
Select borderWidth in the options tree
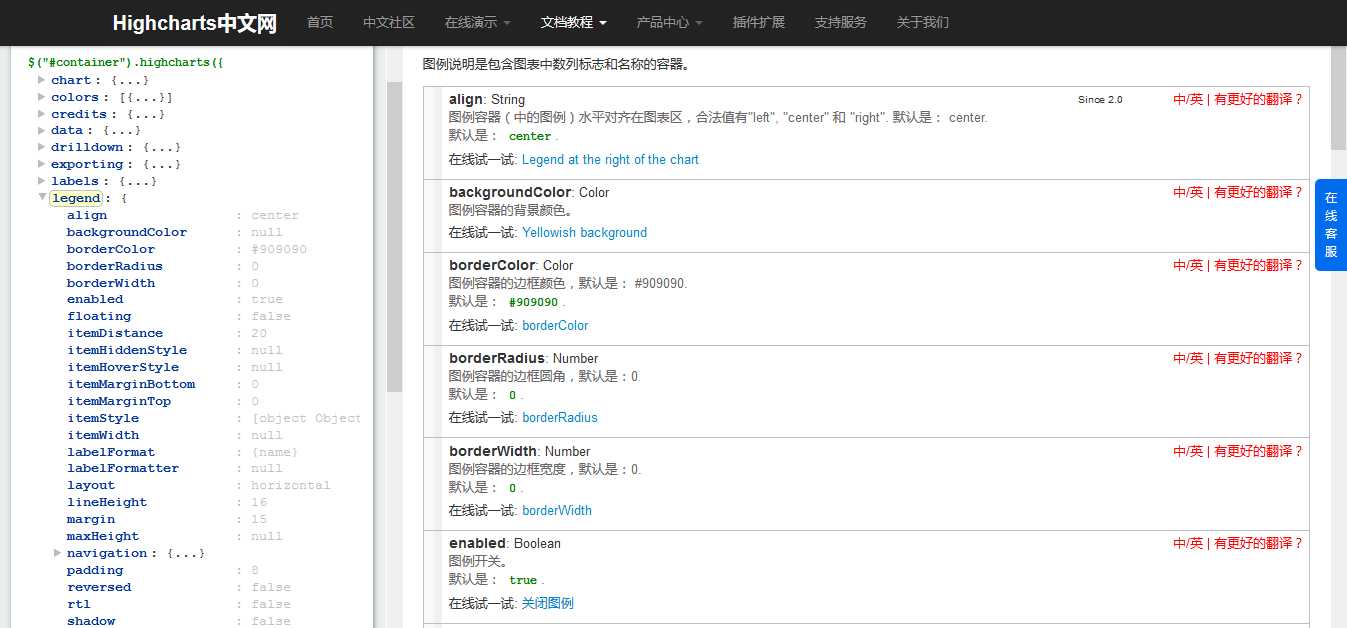click(x=111, y=283)
